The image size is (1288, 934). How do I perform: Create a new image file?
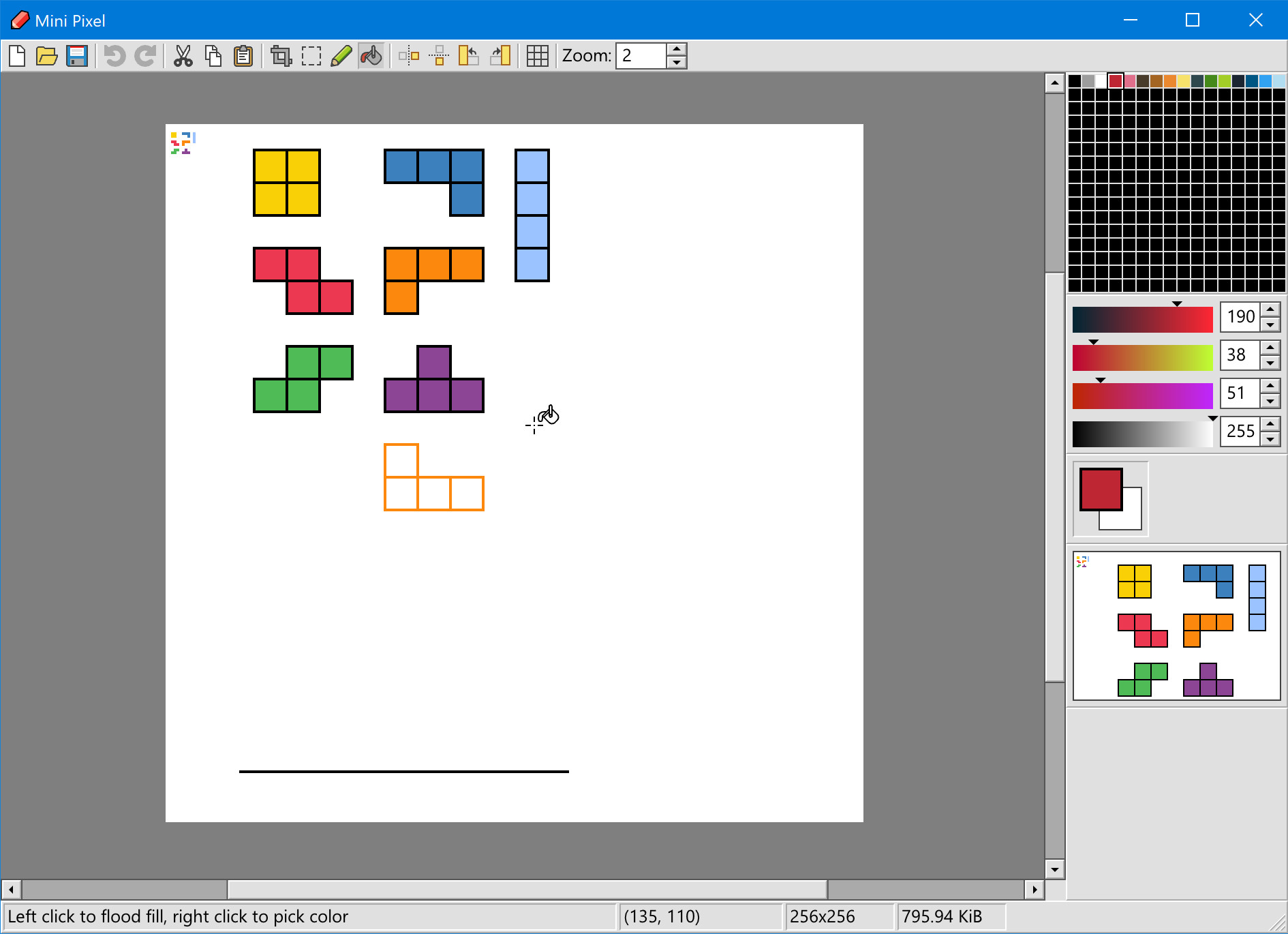[17, 56]
